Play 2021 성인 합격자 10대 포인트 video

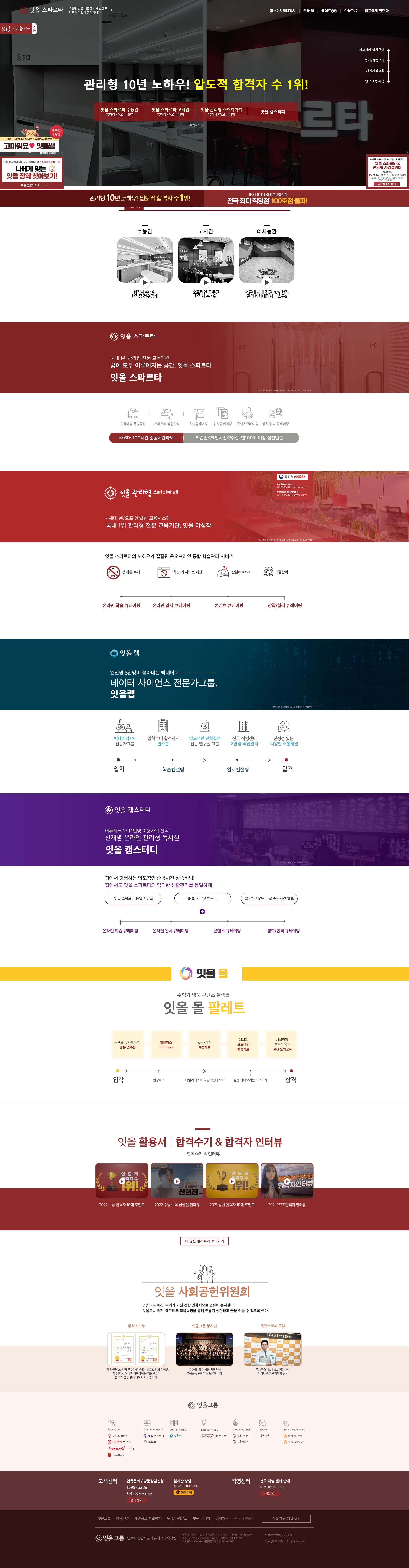coord(232,1181)
